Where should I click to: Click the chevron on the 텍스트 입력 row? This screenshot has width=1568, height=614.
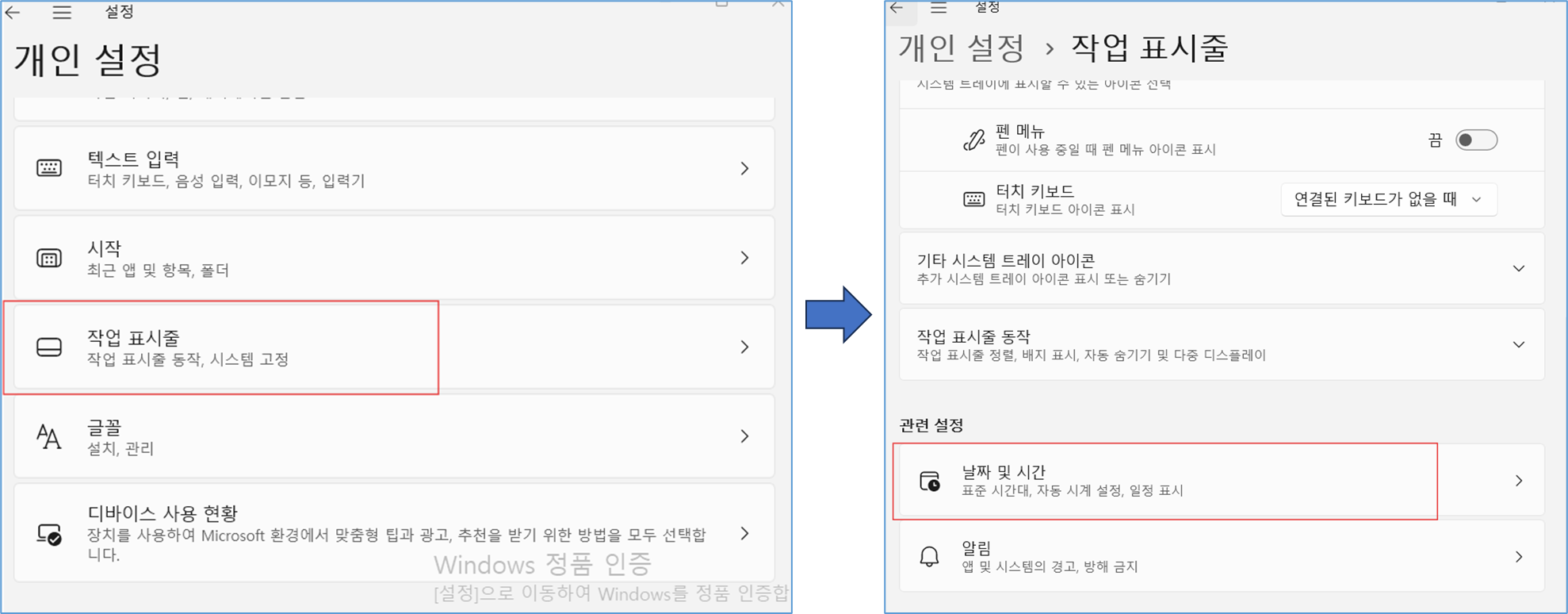tap(744, 168)
